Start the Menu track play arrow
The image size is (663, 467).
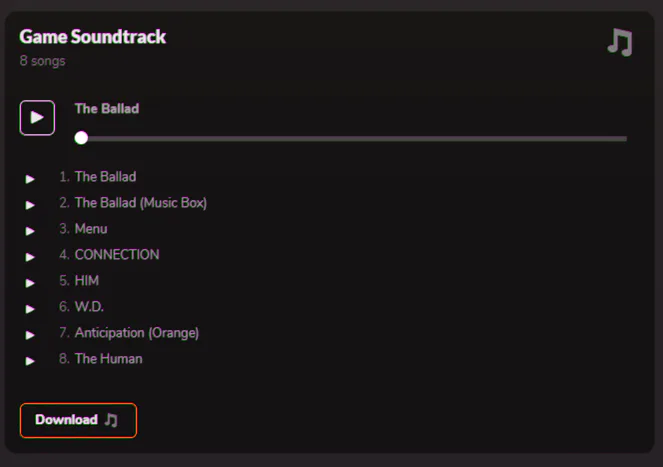tap(30, 231)
